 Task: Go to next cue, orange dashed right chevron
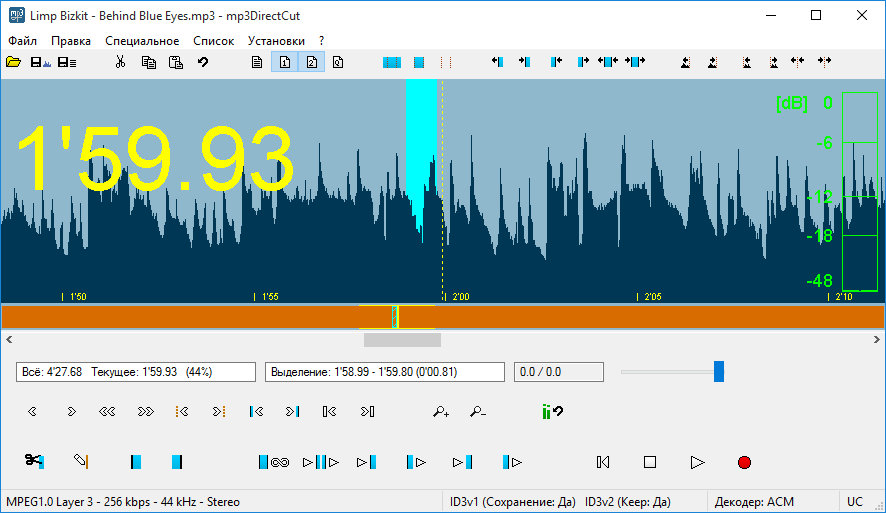pyautogui.click(x=219, y=412)
